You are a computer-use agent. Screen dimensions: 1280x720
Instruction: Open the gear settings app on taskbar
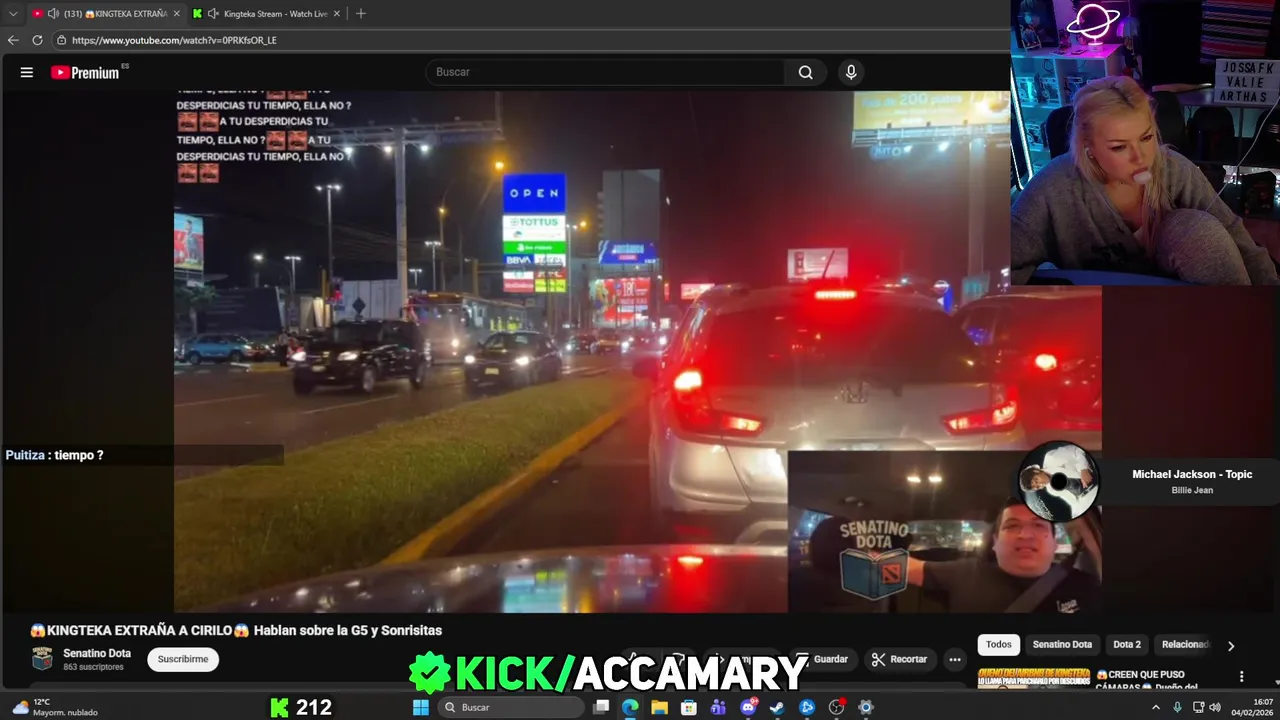[x=866, y=707]
